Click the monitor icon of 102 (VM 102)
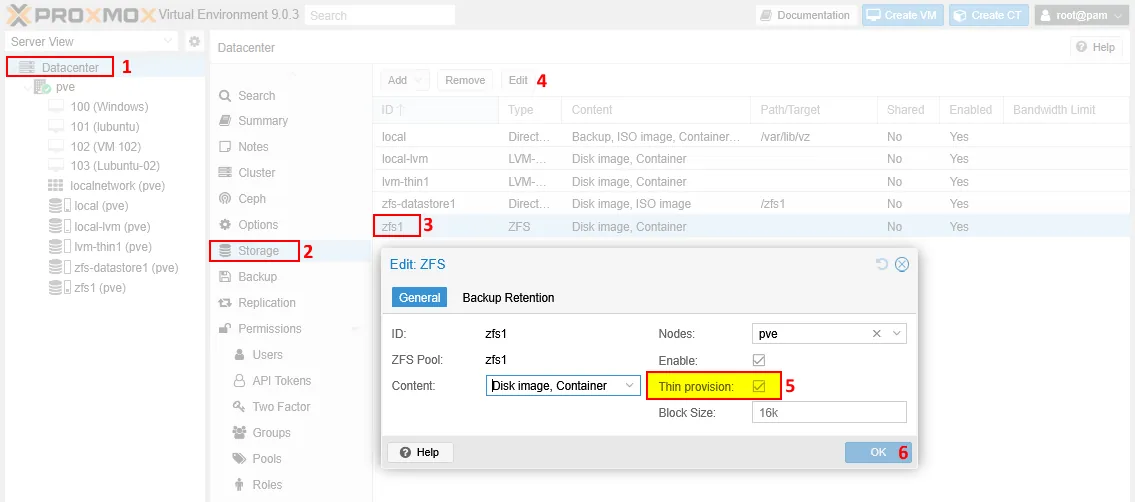Image resolution: width=1135 pixels, height=502 pixels. tap(56, 146)
